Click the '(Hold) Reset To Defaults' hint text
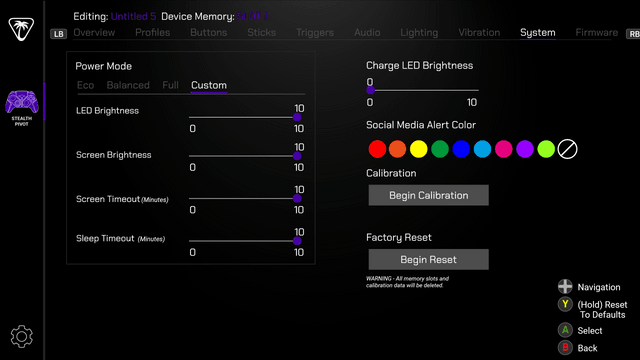640x360 pixels. tap(602, 309)
